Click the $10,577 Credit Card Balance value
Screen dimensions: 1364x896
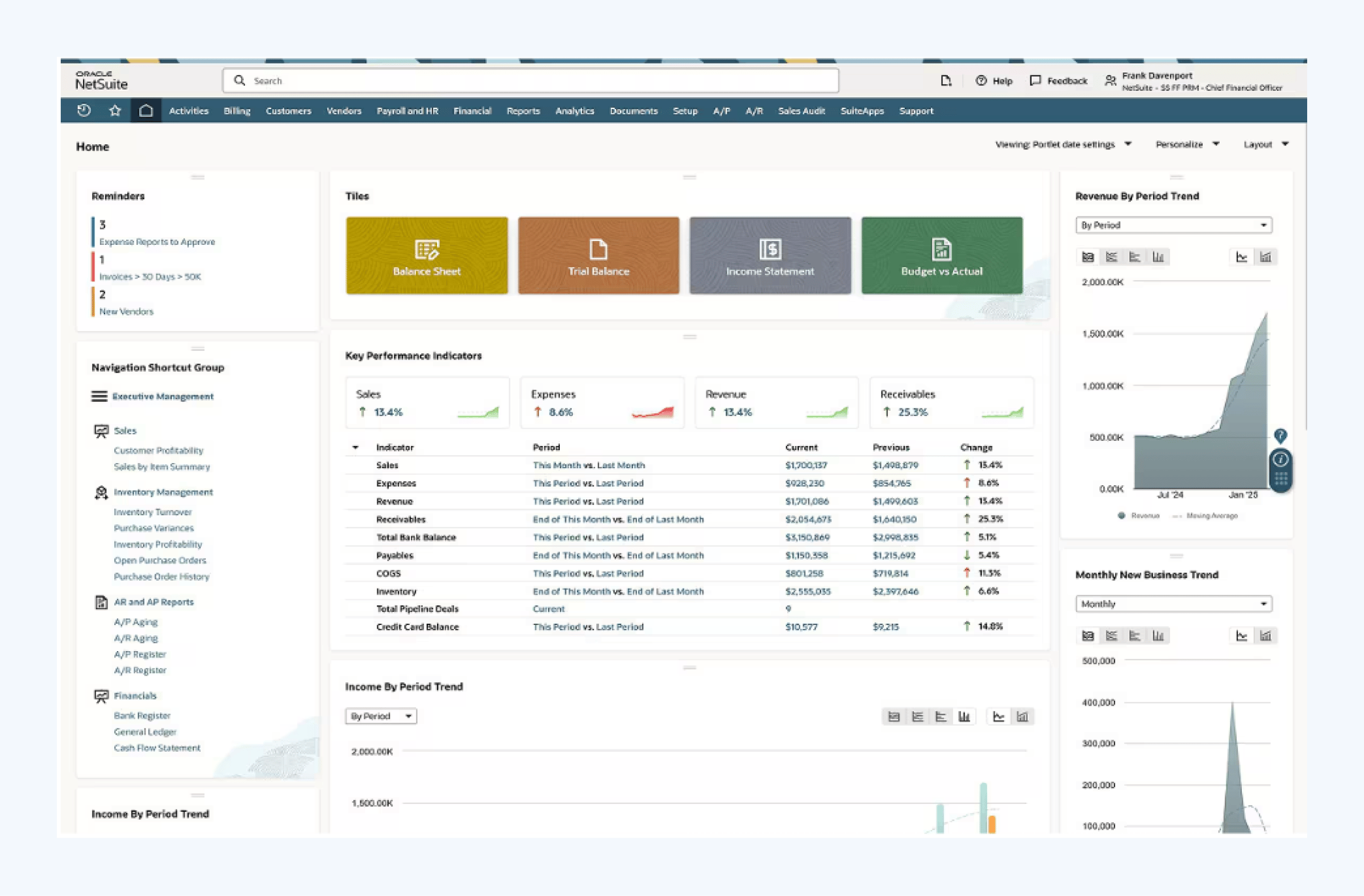(801, 627)
